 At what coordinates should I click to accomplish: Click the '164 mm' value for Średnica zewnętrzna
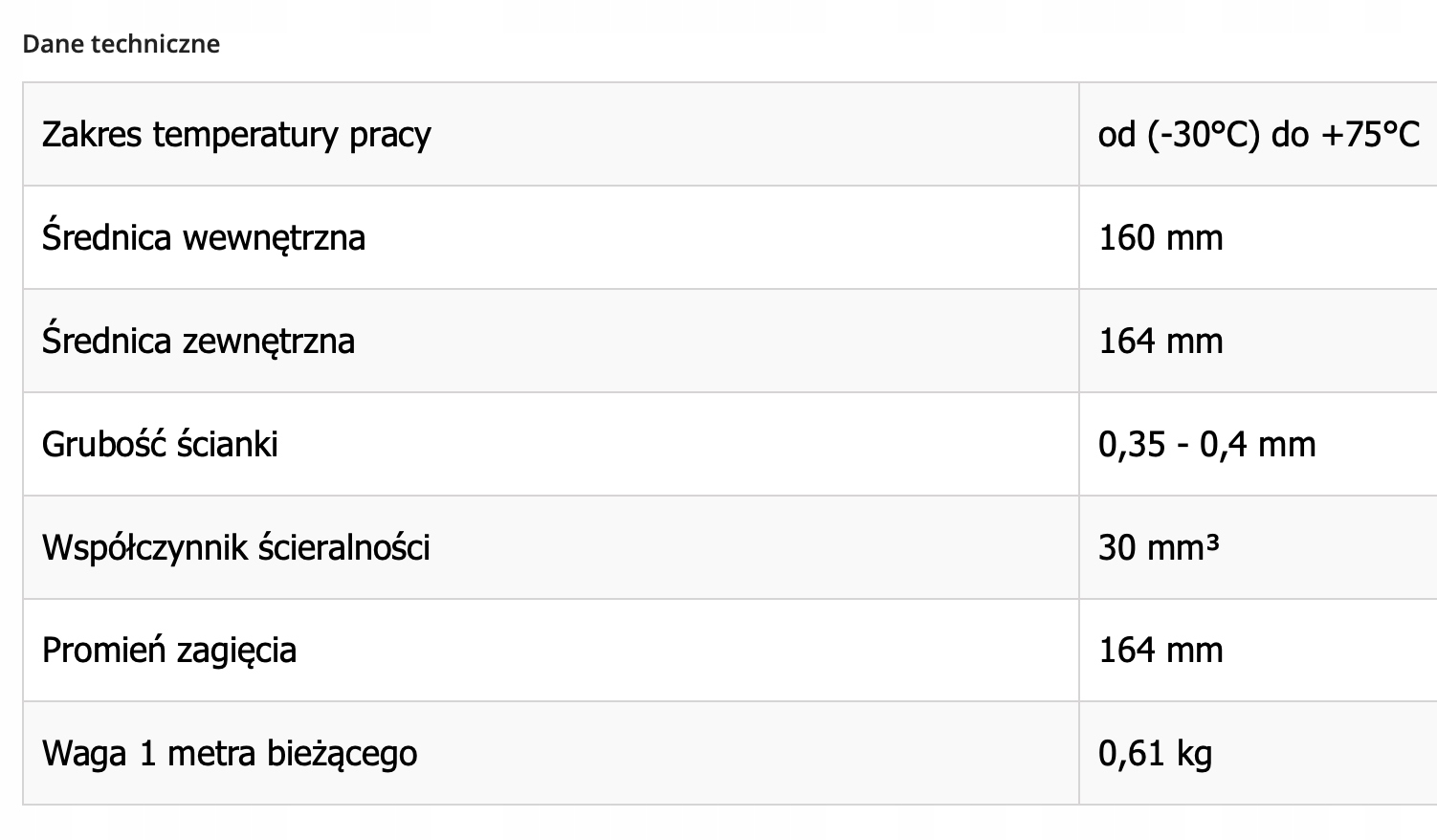coord(1161,341)
